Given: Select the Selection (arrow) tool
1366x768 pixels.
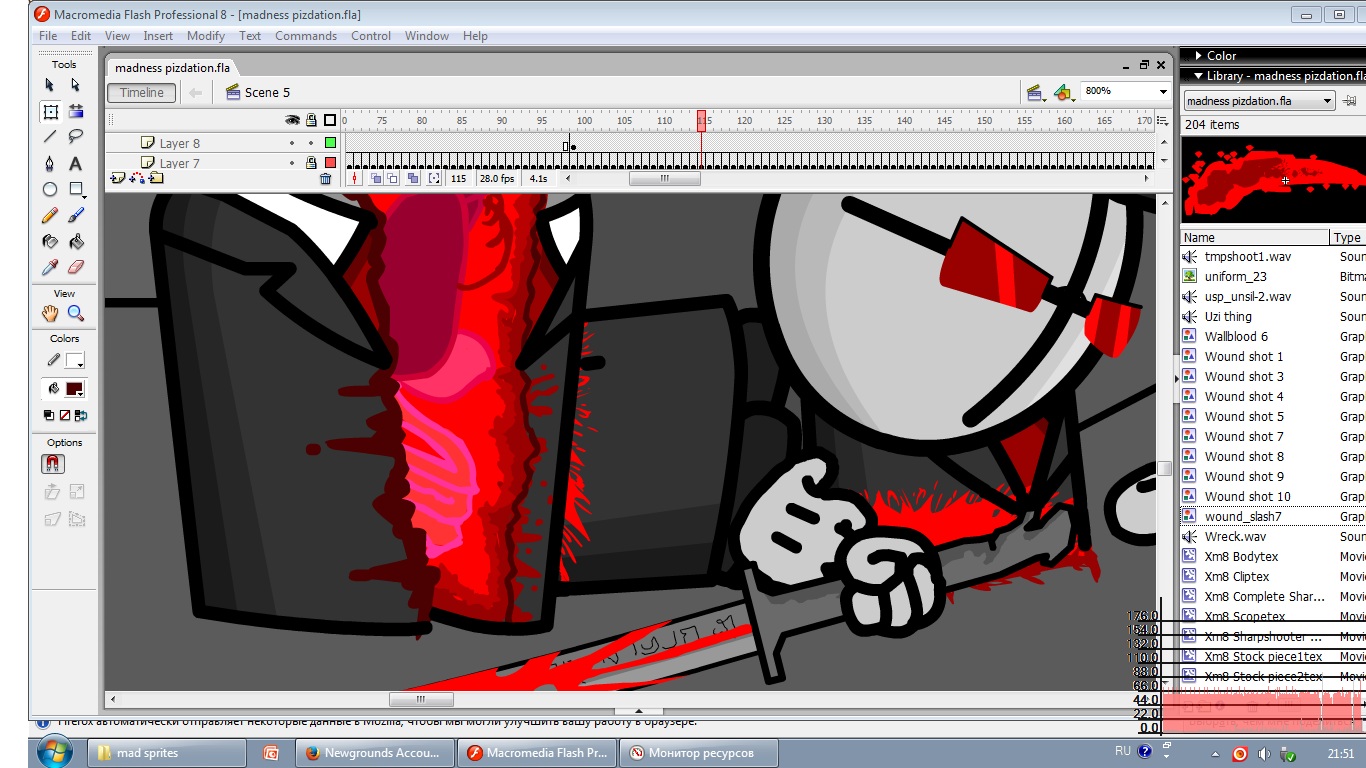Looking at the screenshot, I should 50,85.
